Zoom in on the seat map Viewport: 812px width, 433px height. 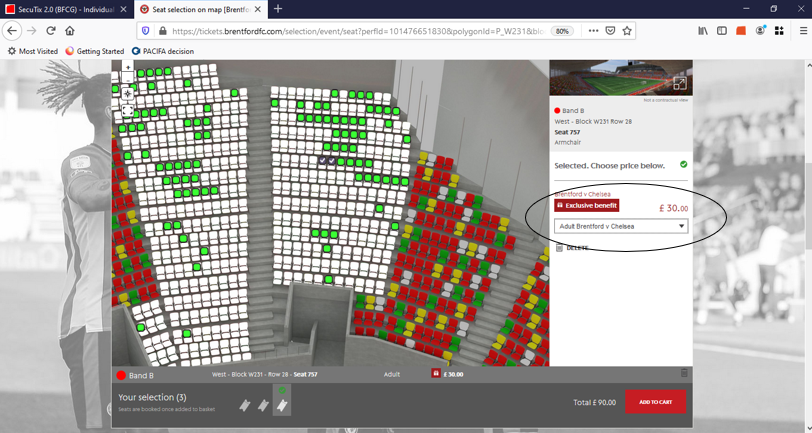[x=127, y=67]
